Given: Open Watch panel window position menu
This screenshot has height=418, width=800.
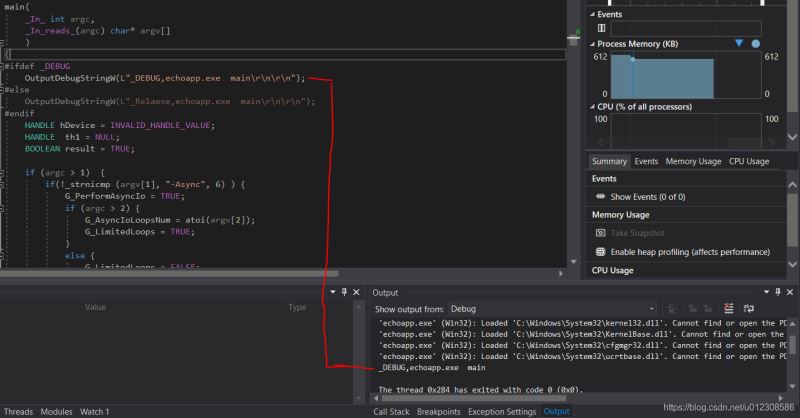Looking at the screenshot, I should 333,292.
